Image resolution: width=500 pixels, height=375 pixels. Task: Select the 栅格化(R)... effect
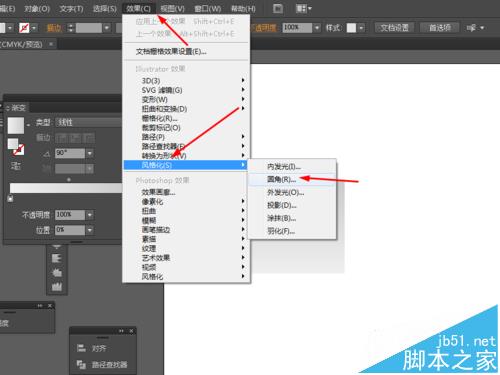click(186, 118)
